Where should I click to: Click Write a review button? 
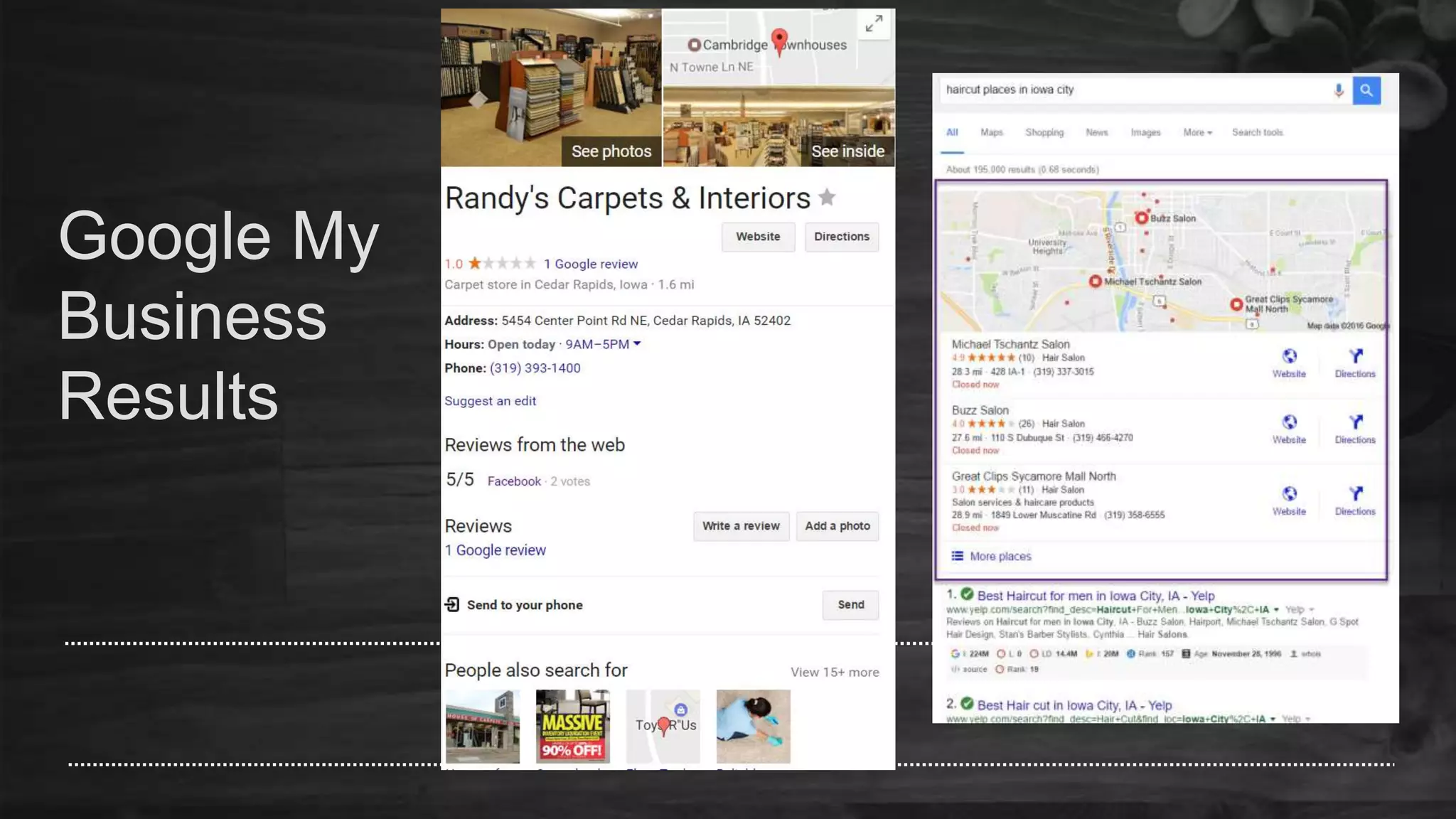tap(741, 526)
